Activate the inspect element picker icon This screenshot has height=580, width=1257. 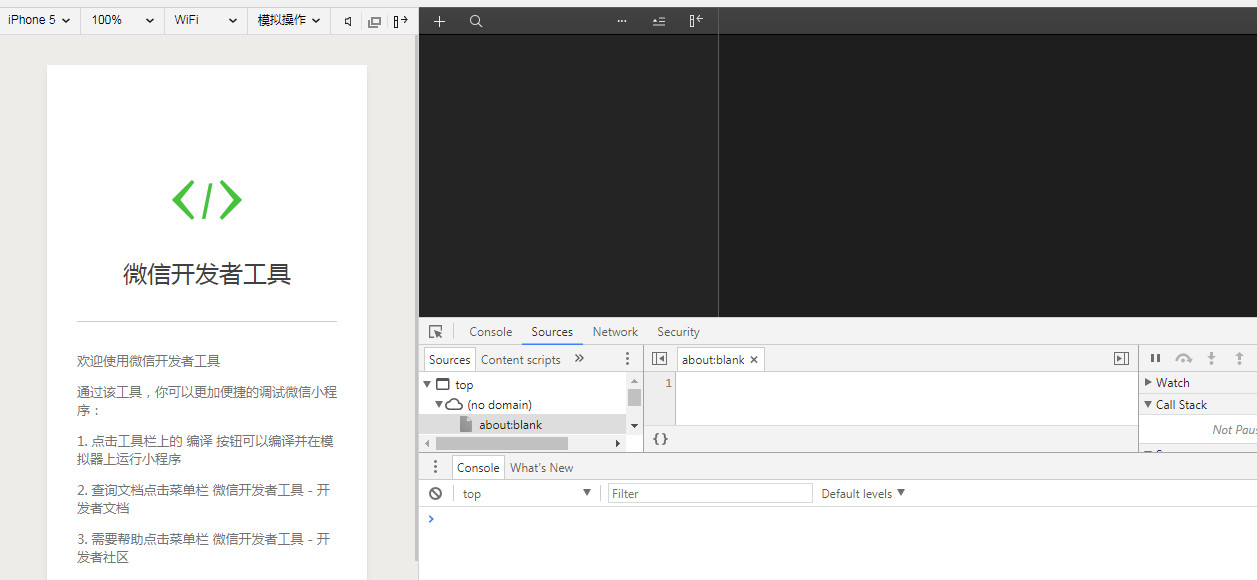pyautogui.click(x=436, y=332)
